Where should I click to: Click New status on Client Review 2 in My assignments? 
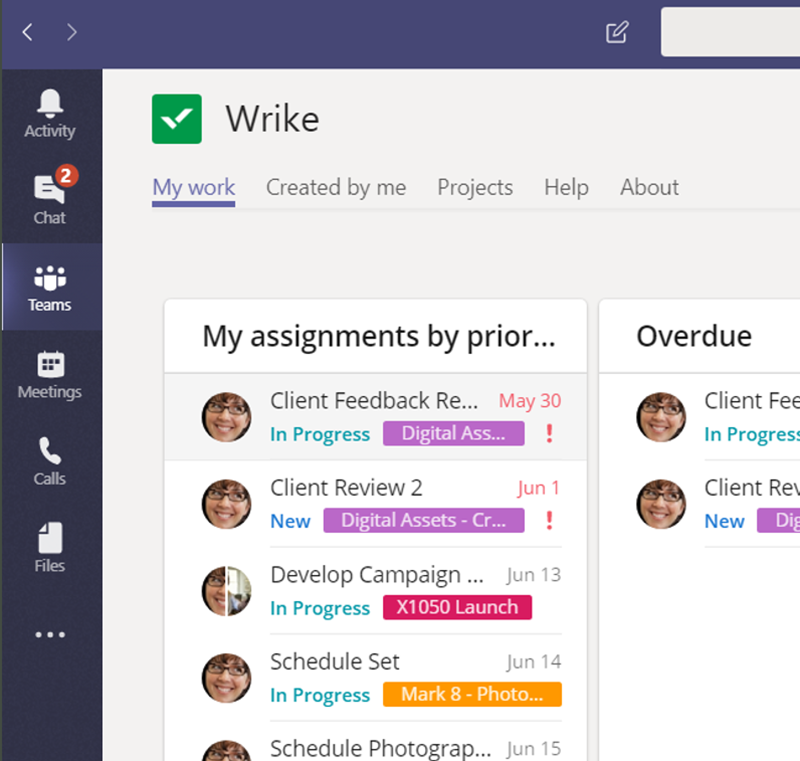tap(290, 521)
